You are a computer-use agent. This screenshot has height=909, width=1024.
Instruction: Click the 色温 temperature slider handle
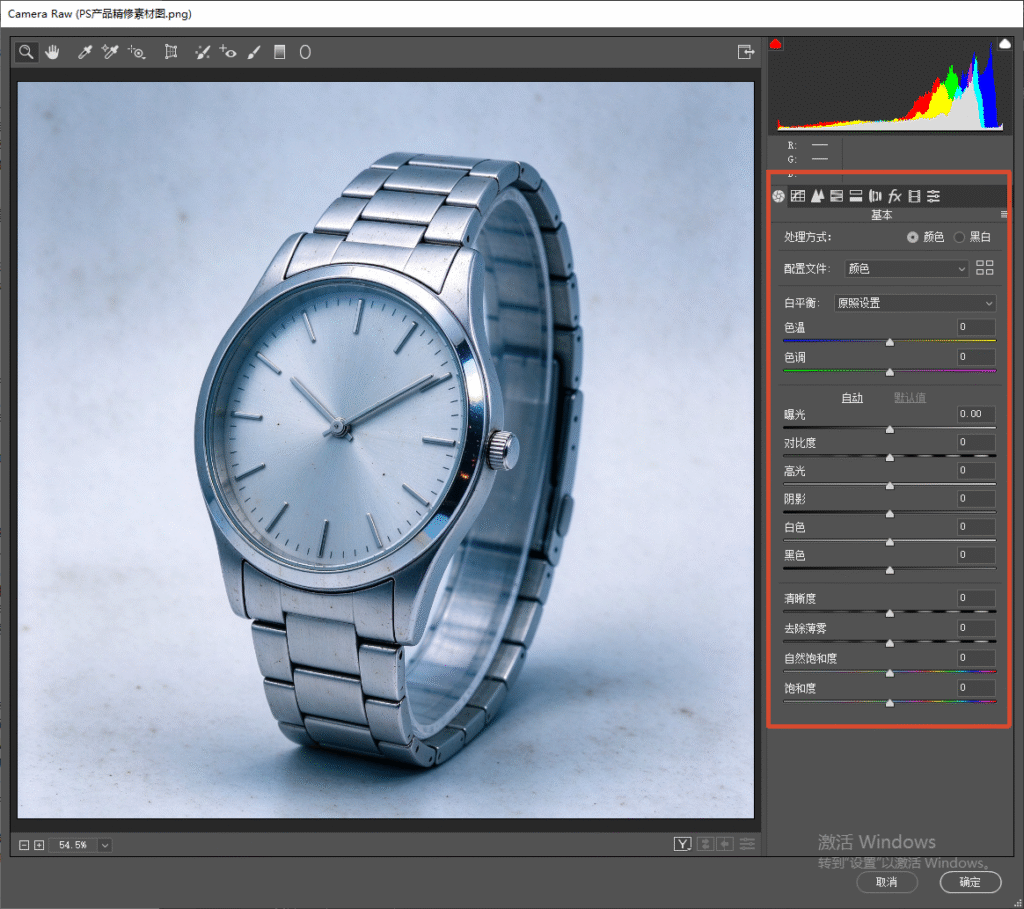[889, 342]
